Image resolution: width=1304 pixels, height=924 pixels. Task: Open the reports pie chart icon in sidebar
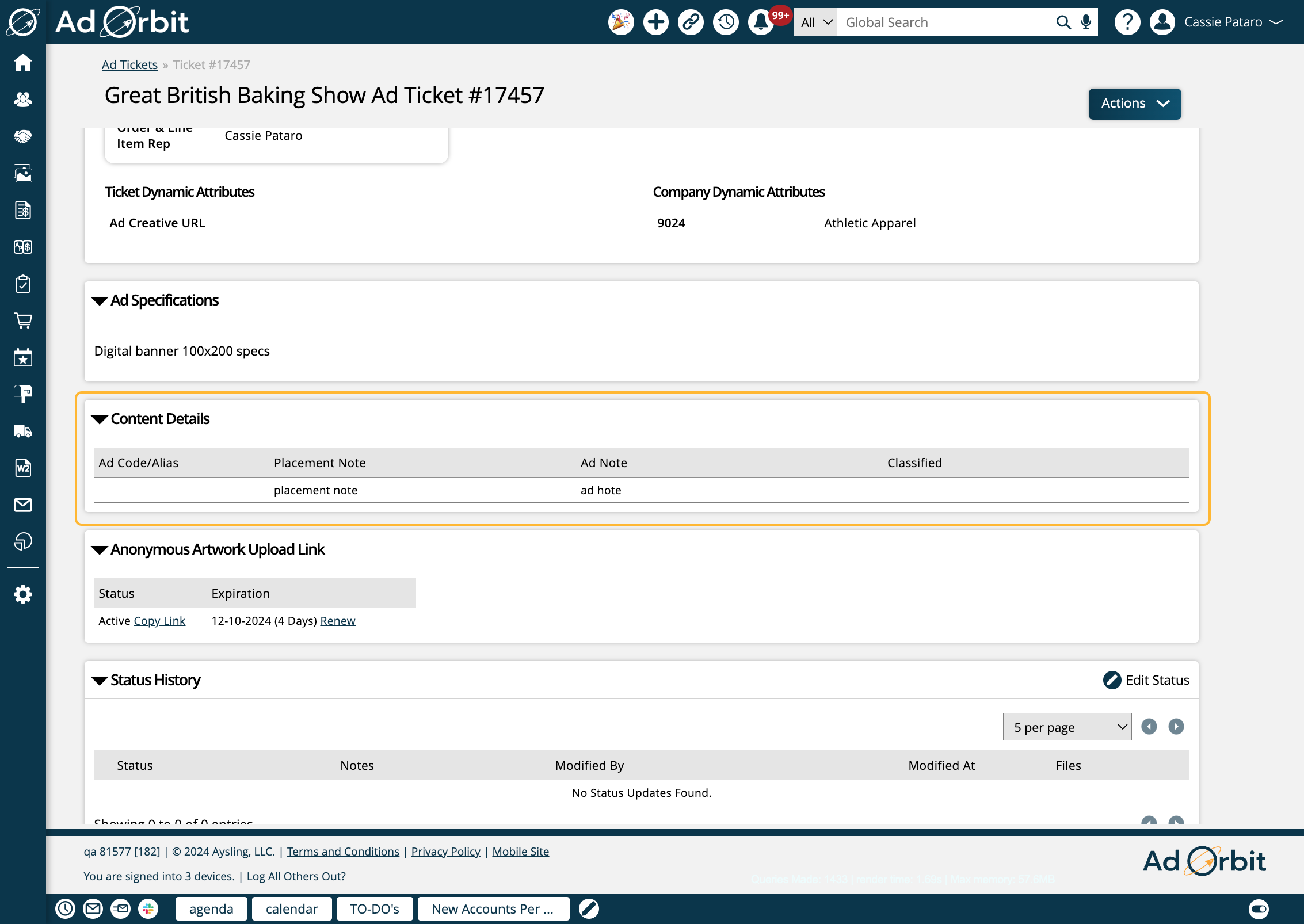(x=23, y=541)
